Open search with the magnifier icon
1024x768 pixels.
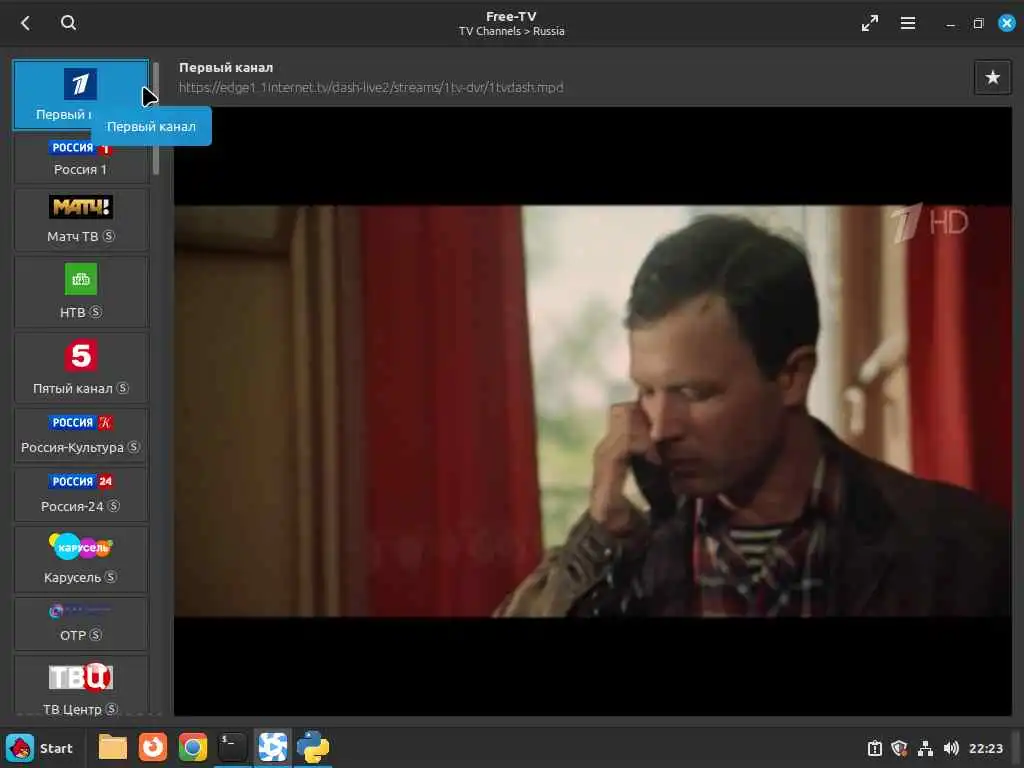pyautogui.click(x=69, y=23)
